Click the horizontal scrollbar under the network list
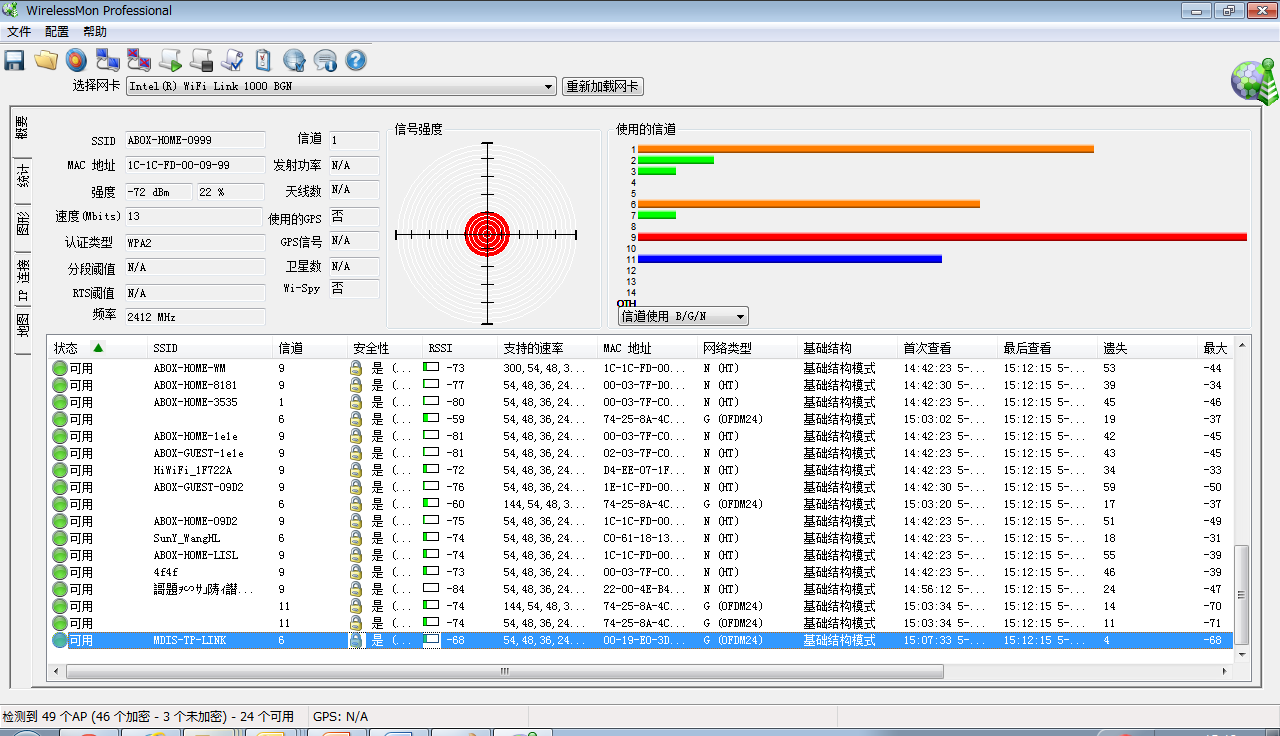Screen dimensions: 1280x736 pos(504,672)
